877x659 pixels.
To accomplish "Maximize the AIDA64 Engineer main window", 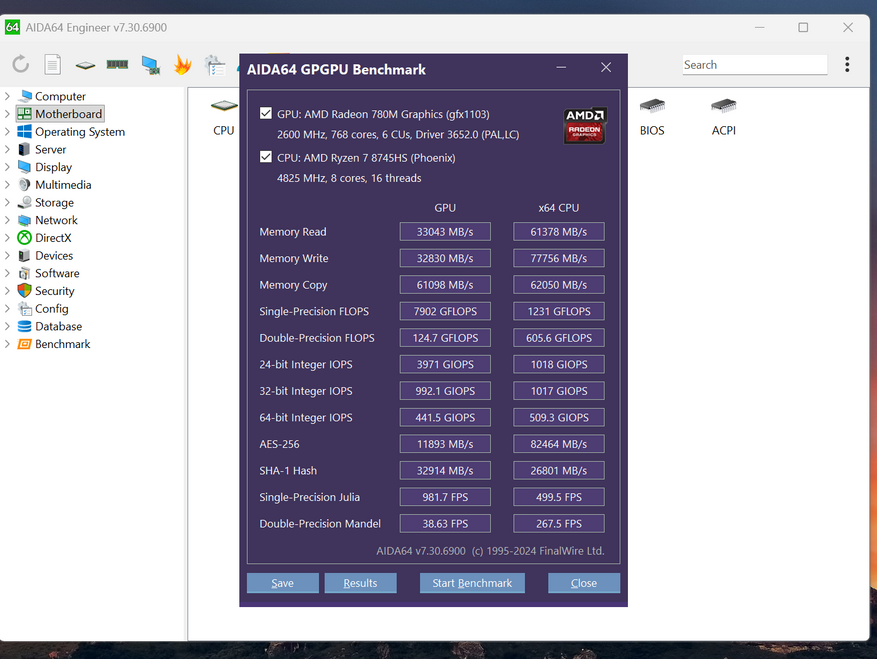I will click(803, 27).
